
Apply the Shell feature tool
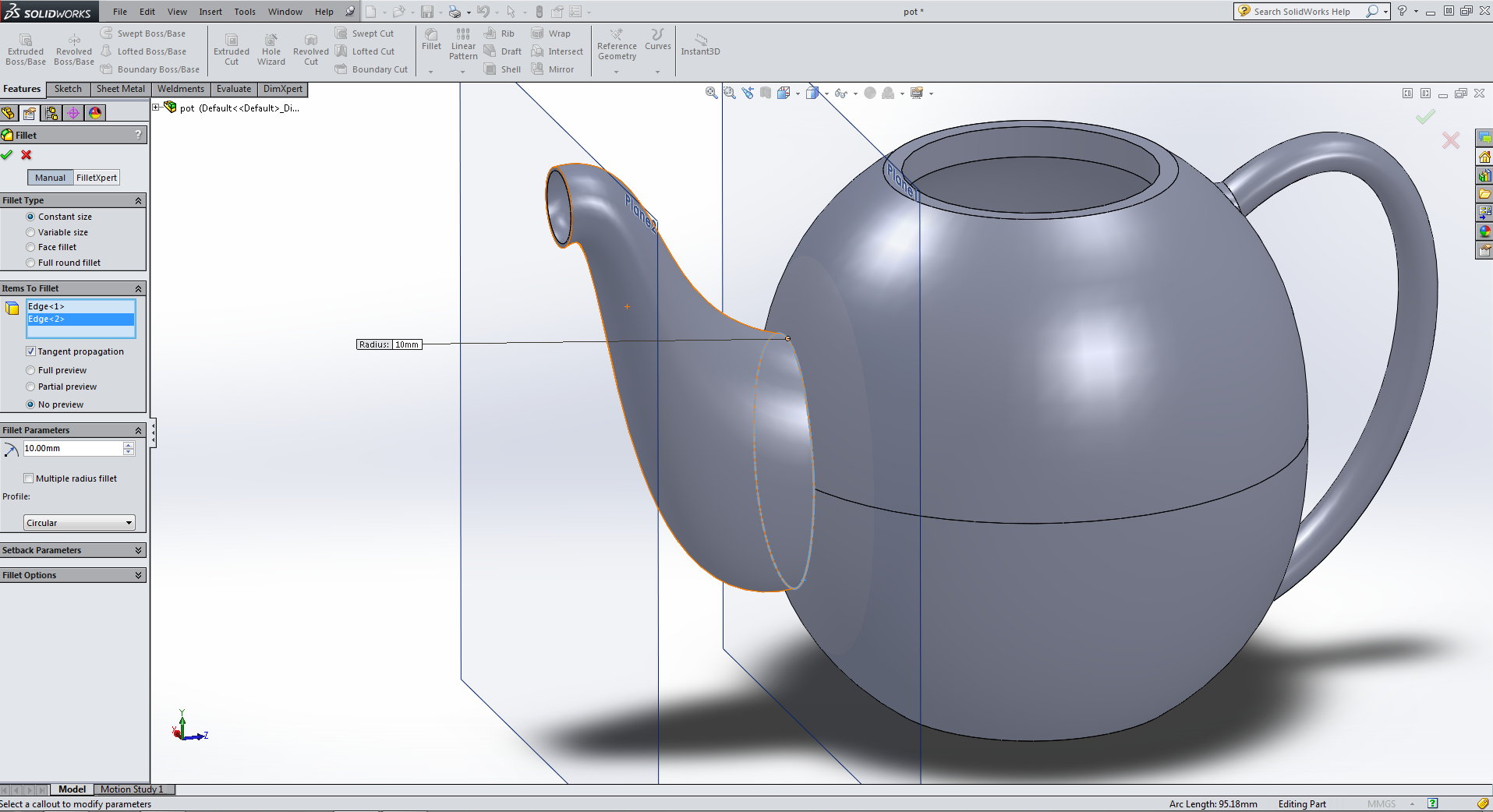pyautogui.click(x=503, y=69)
